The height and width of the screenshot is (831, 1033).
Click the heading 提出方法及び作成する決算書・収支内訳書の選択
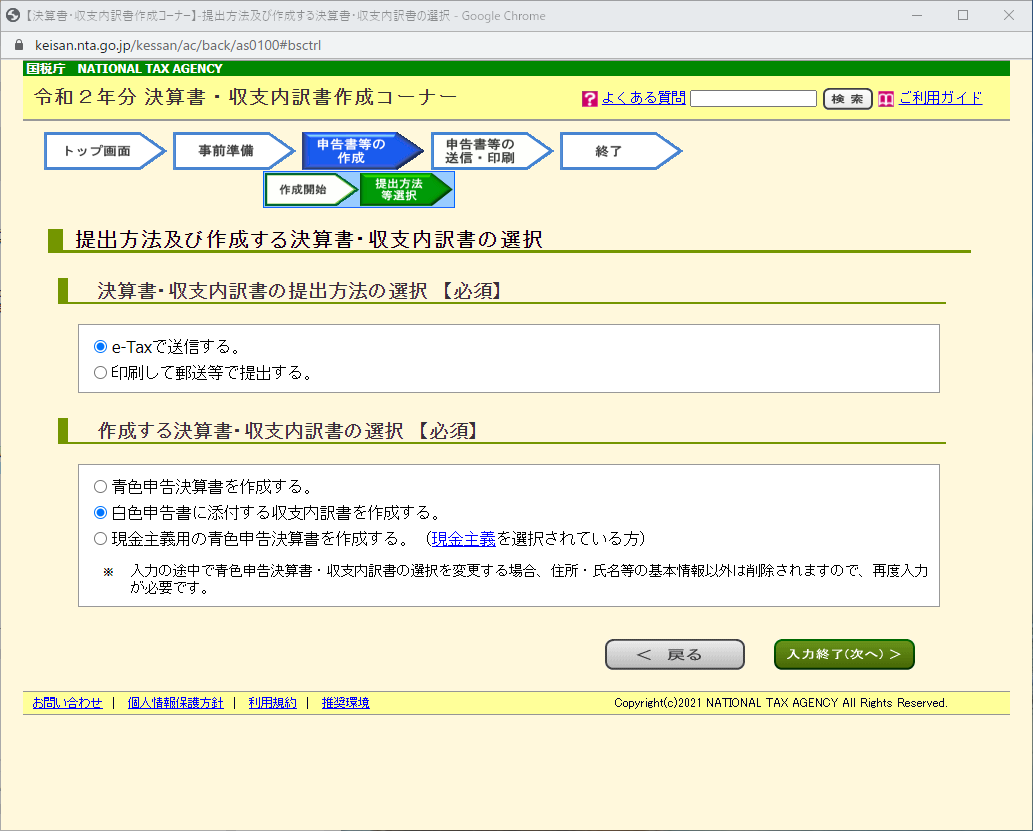(309, 239)
